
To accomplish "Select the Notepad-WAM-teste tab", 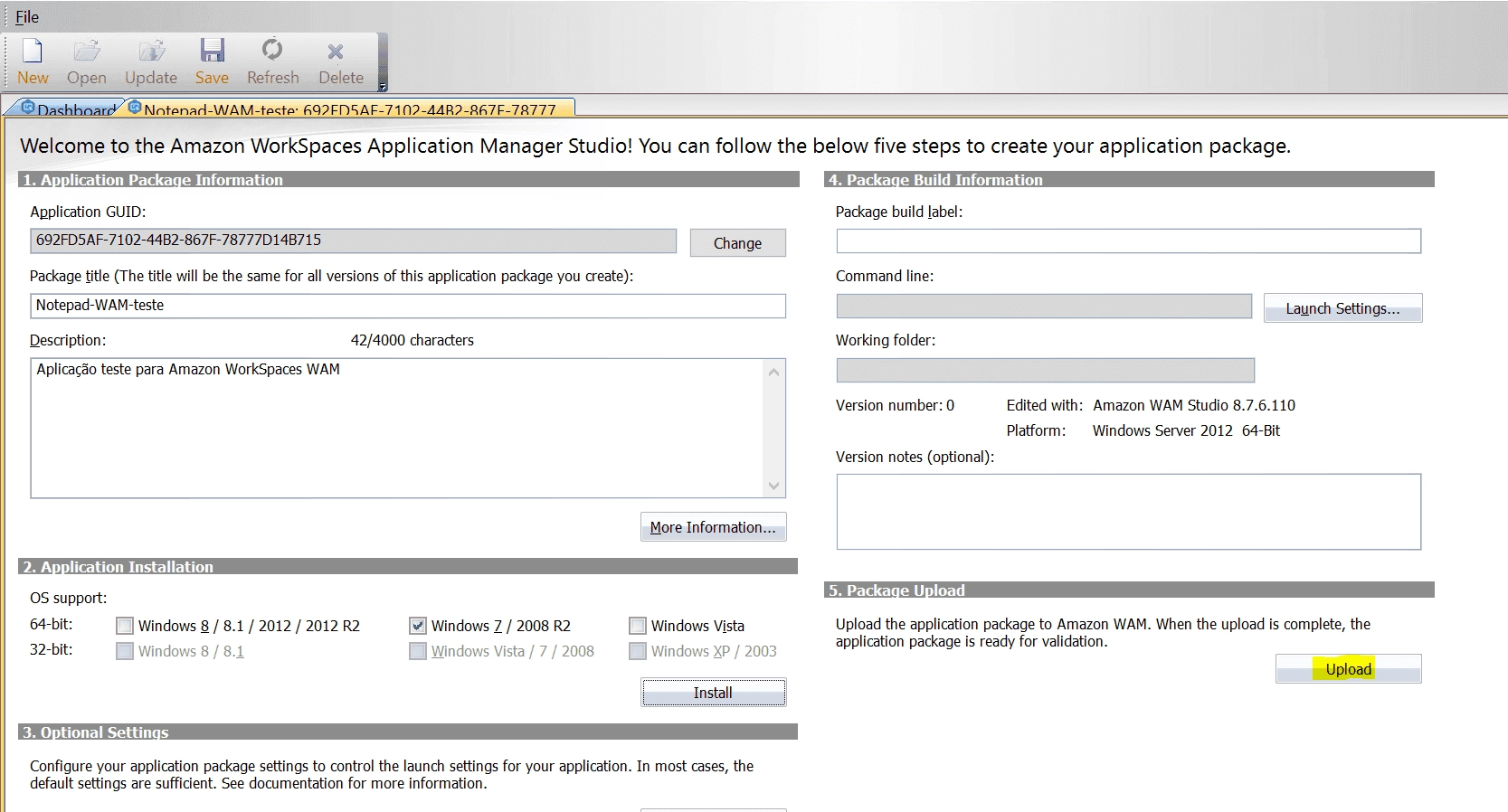I will pos(349,109).
